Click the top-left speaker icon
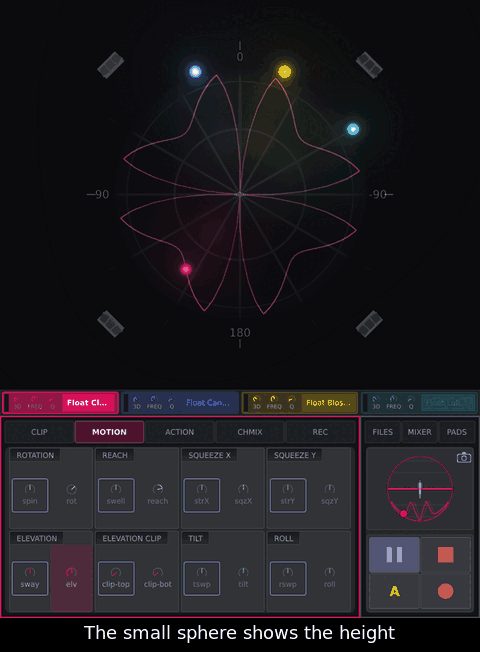This screenshot has width=480, height=652. pyautogui.click(x=110, y=65)
